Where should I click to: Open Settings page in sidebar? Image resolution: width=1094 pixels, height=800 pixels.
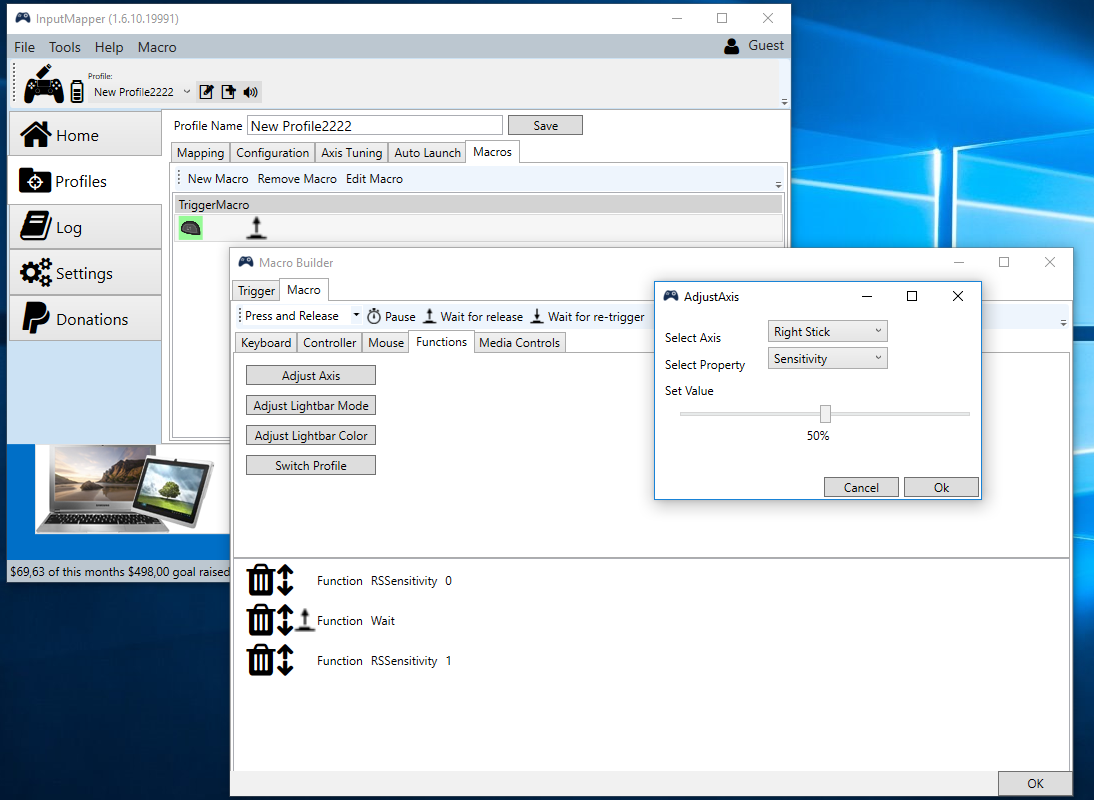tap(86, 273)
